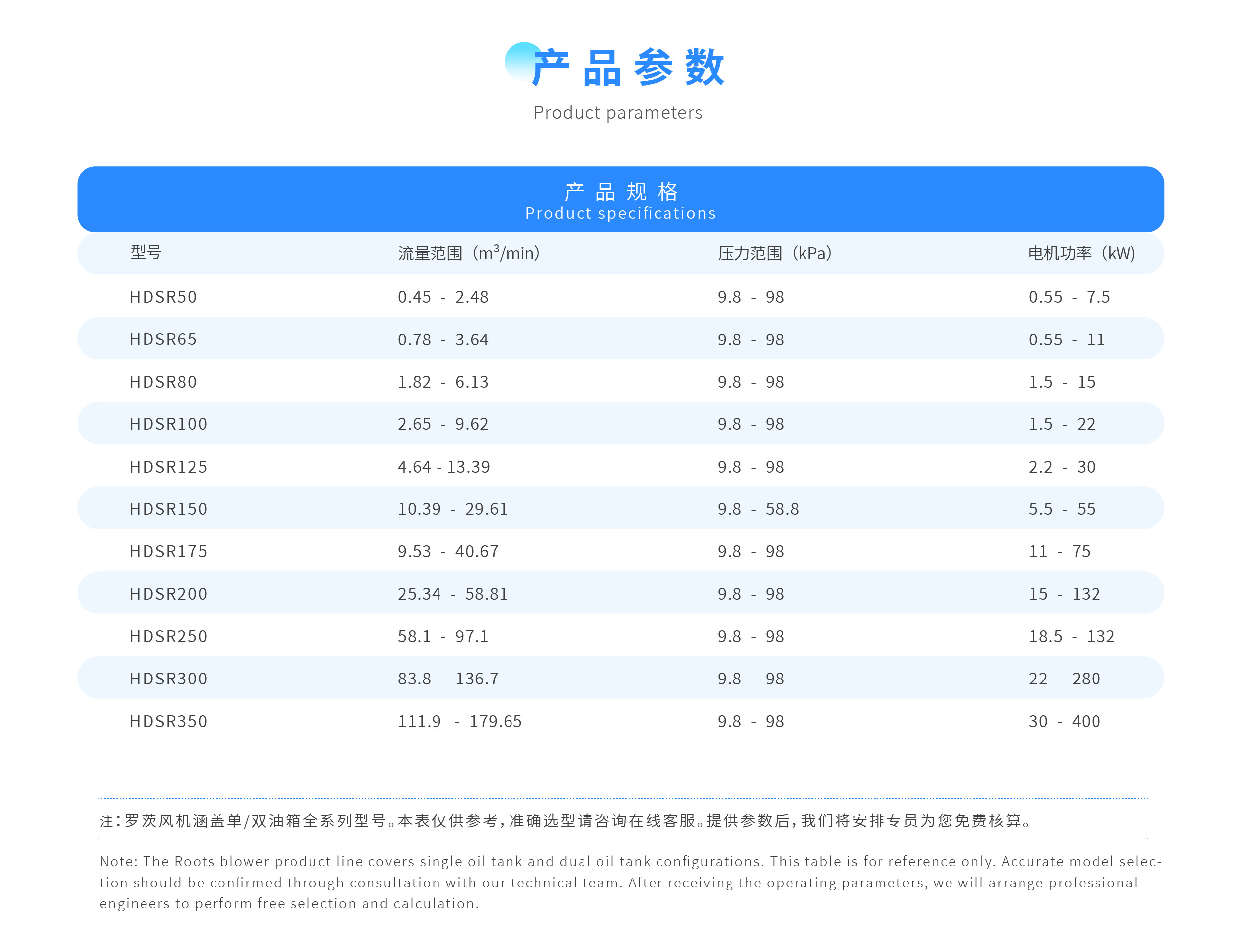Click the HDSR350 flow value 111.9 - 179.65
1242x952 pixels.
[x=459, y=721]
